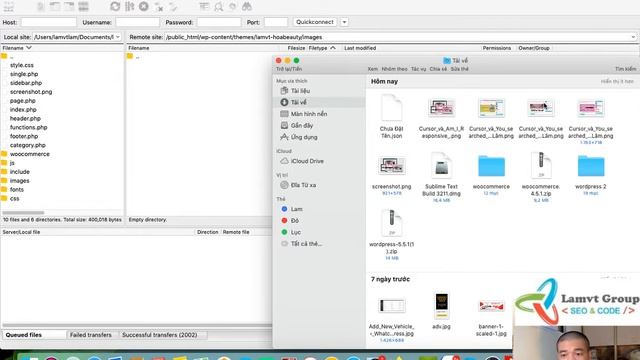Click Hiển thị ít hơn in Finder
Viewport: 640px width, 360px height.
617,82
